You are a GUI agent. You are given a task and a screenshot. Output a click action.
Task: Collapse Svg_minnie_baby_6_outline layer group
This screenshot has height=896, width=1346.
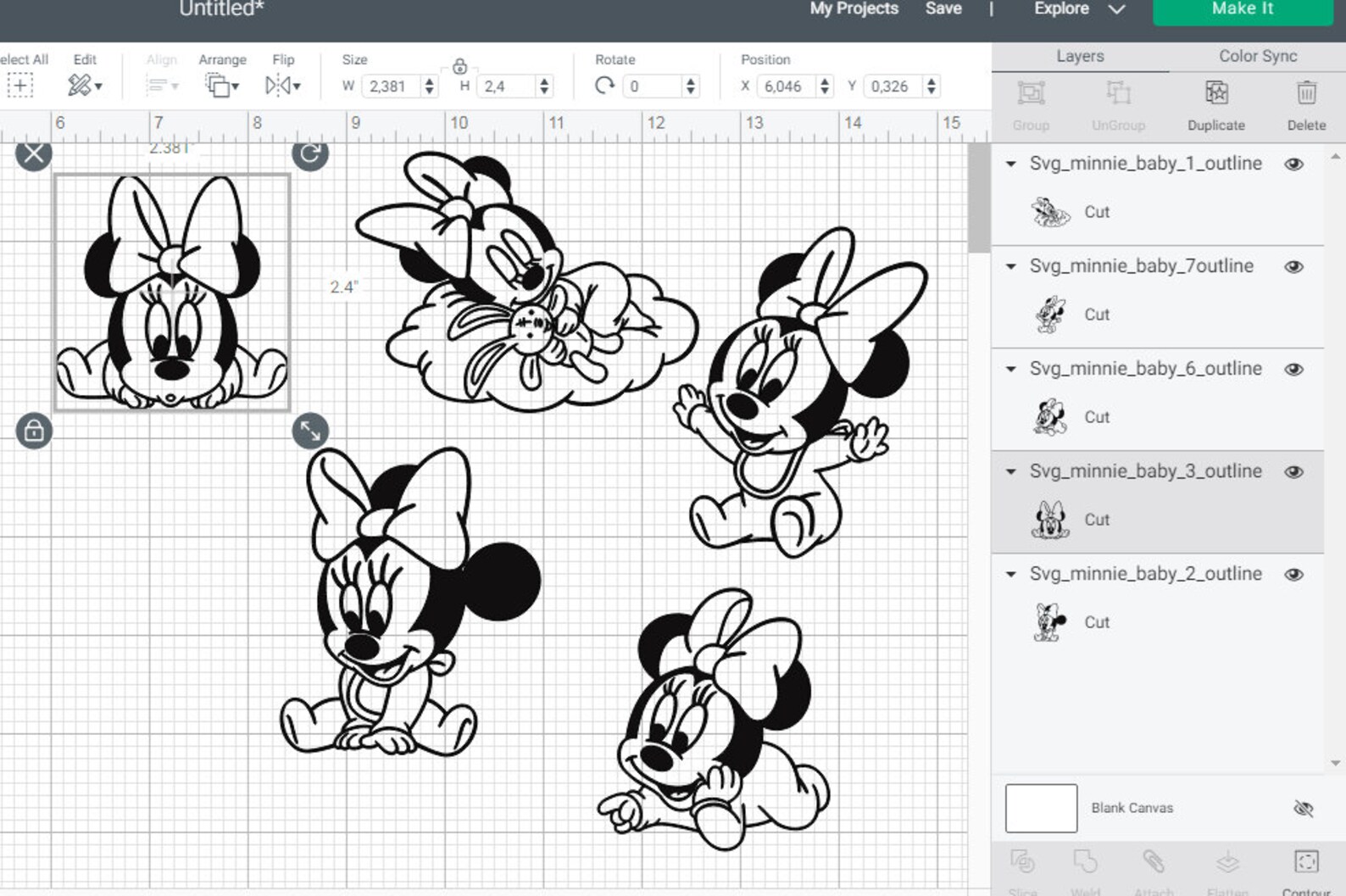coord(1010,370)
